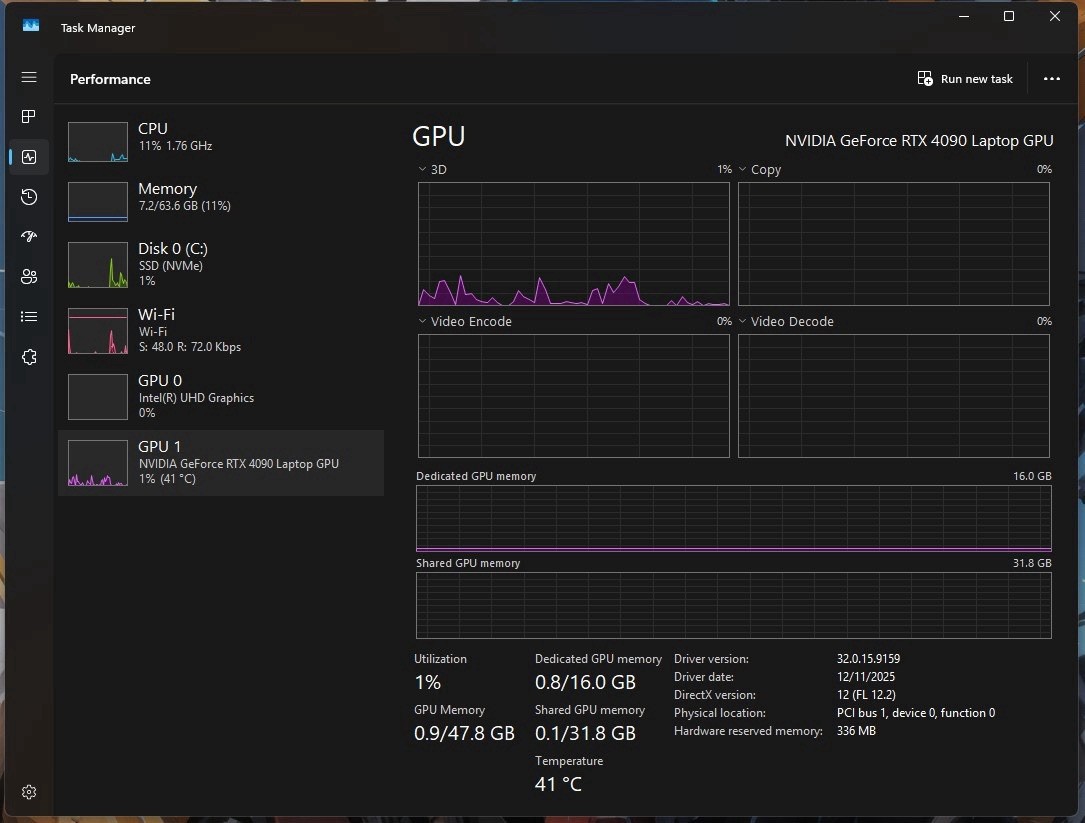Click PCI bus 1 physical location value
This screenshot has height=823, width=1085.
click(915, 712)
